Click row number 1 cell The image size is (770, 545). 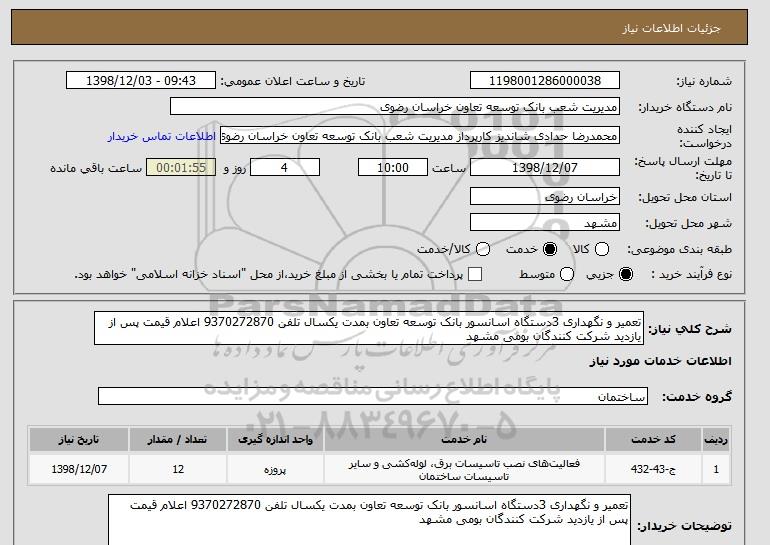tap(716, 469)
